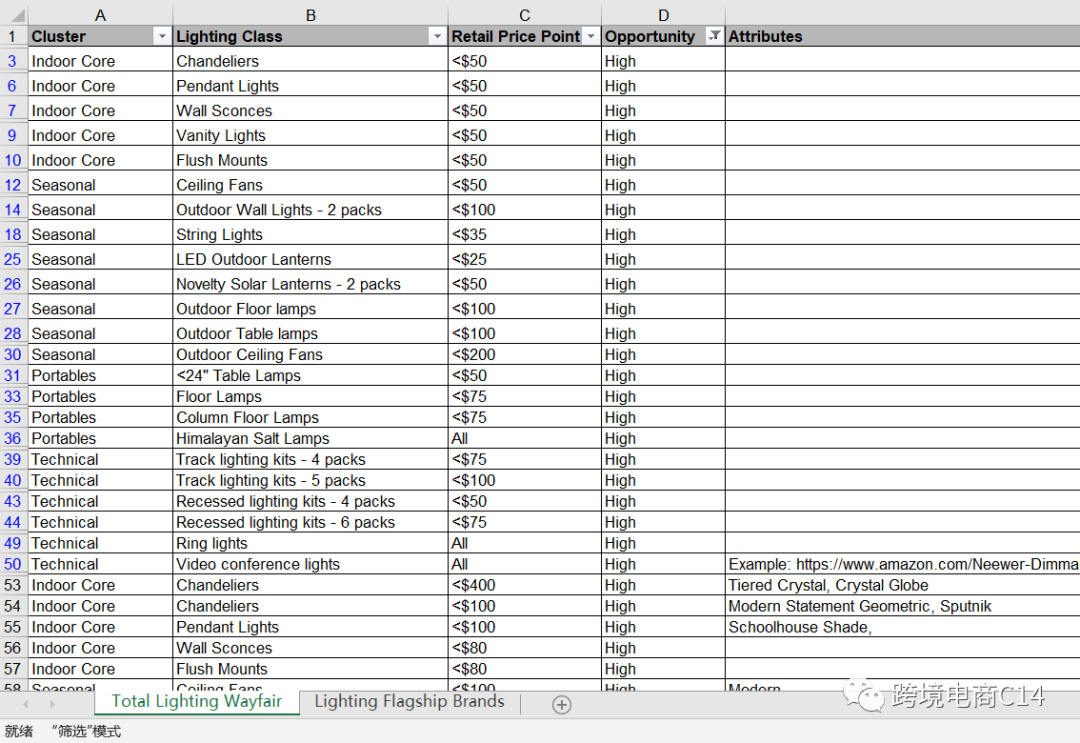Expand the Retail Price Point filter dropdown

[590, 36]
